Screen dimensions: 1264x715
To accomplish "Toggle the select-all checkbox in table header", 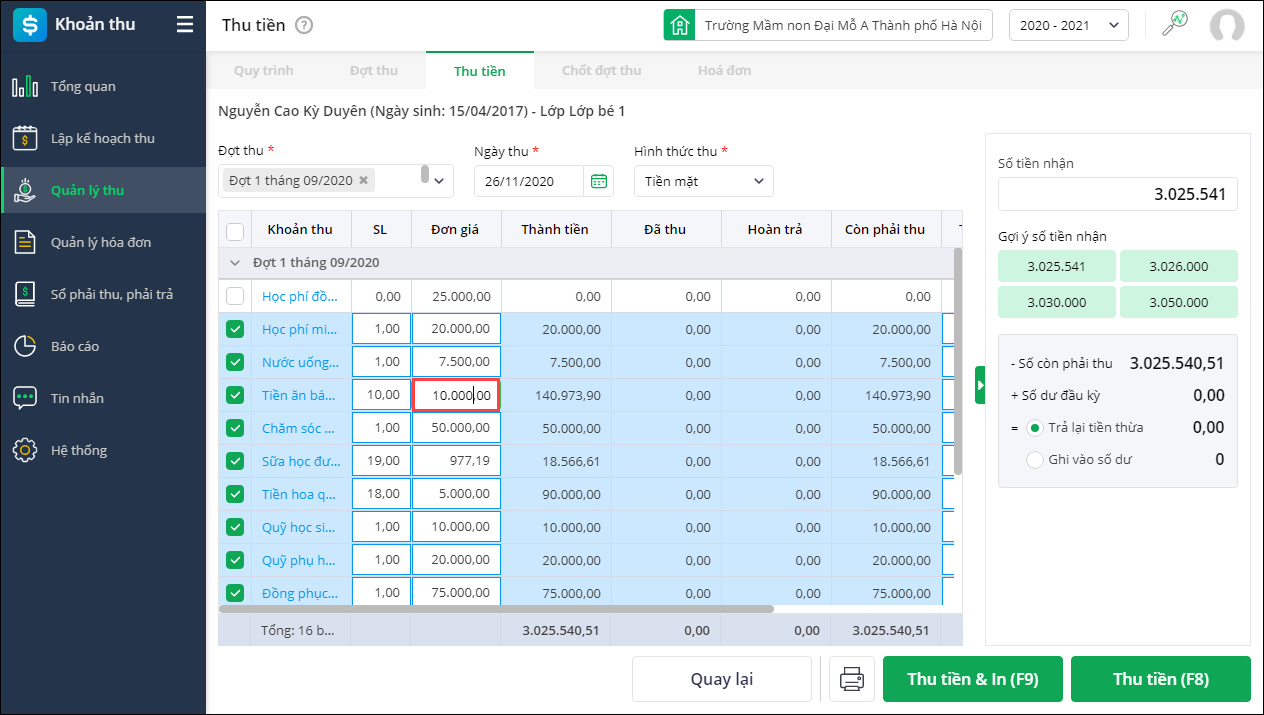I will tap(235, 231).
